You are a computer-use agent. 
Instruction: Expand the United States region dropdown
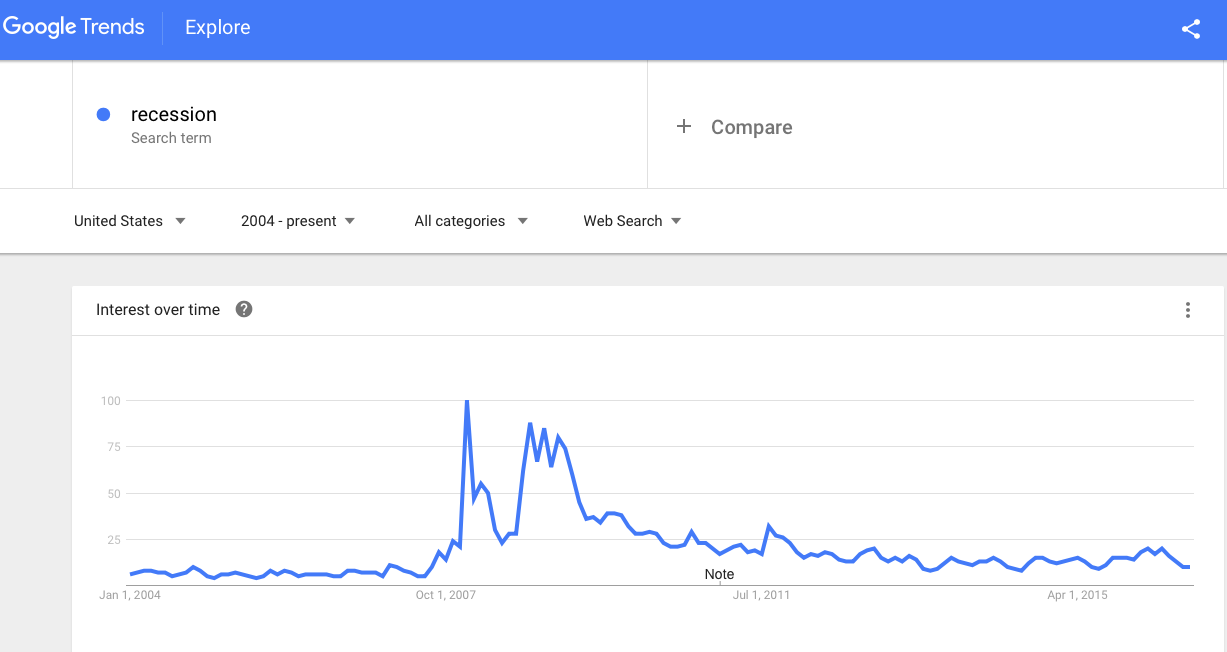click(x=130, y=221)
